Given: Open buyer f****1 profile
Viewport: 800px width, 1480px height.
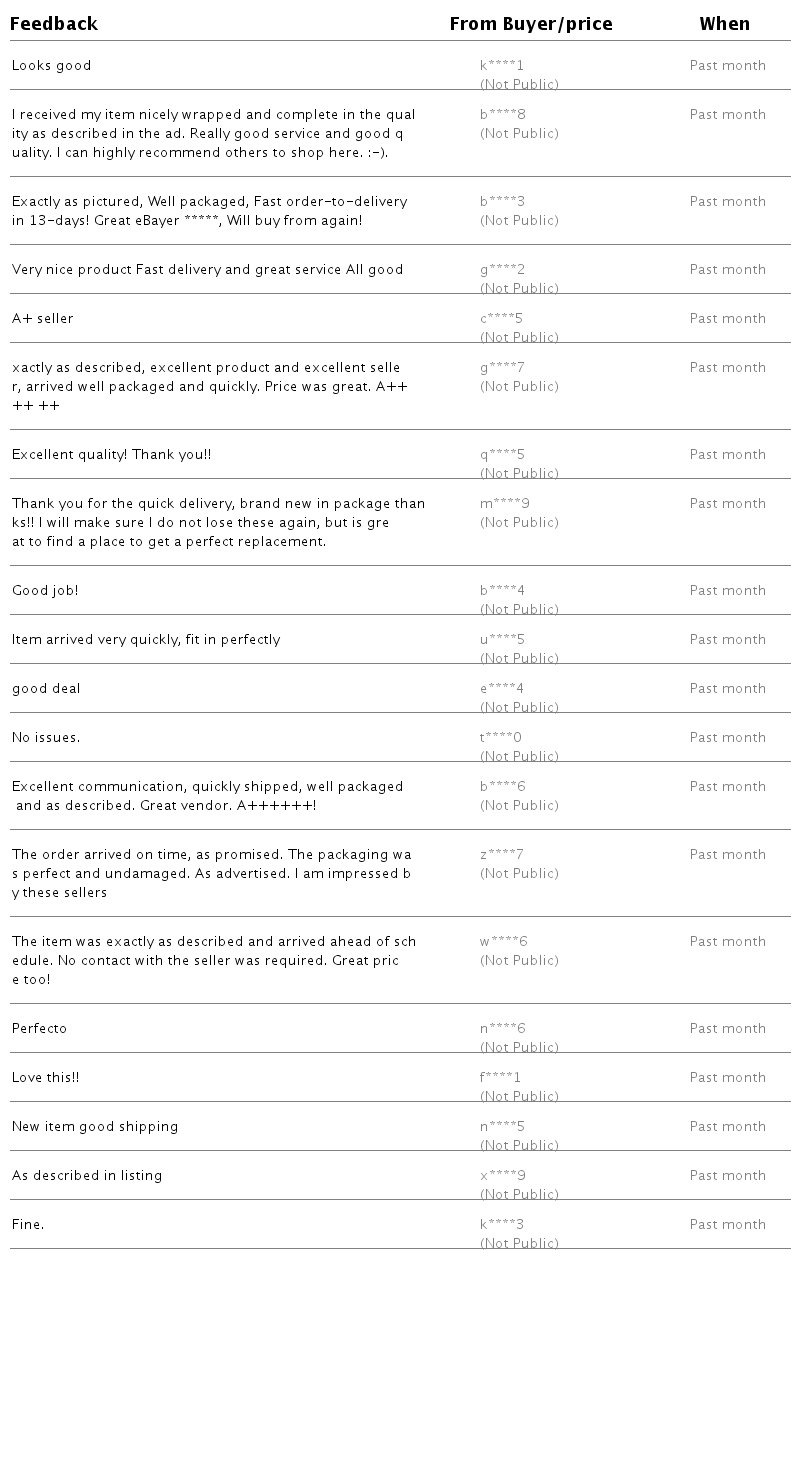Looking at the screenshot, I should (x=500, y=1078).
